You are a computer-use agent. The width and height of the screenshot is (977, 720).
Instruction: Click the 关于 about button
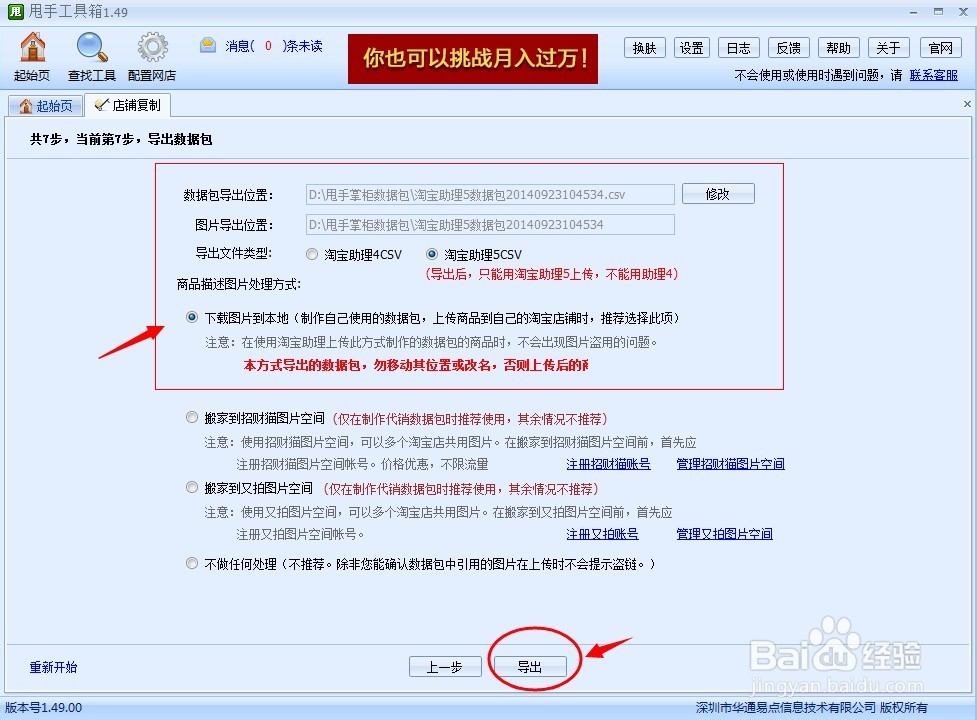889,48
